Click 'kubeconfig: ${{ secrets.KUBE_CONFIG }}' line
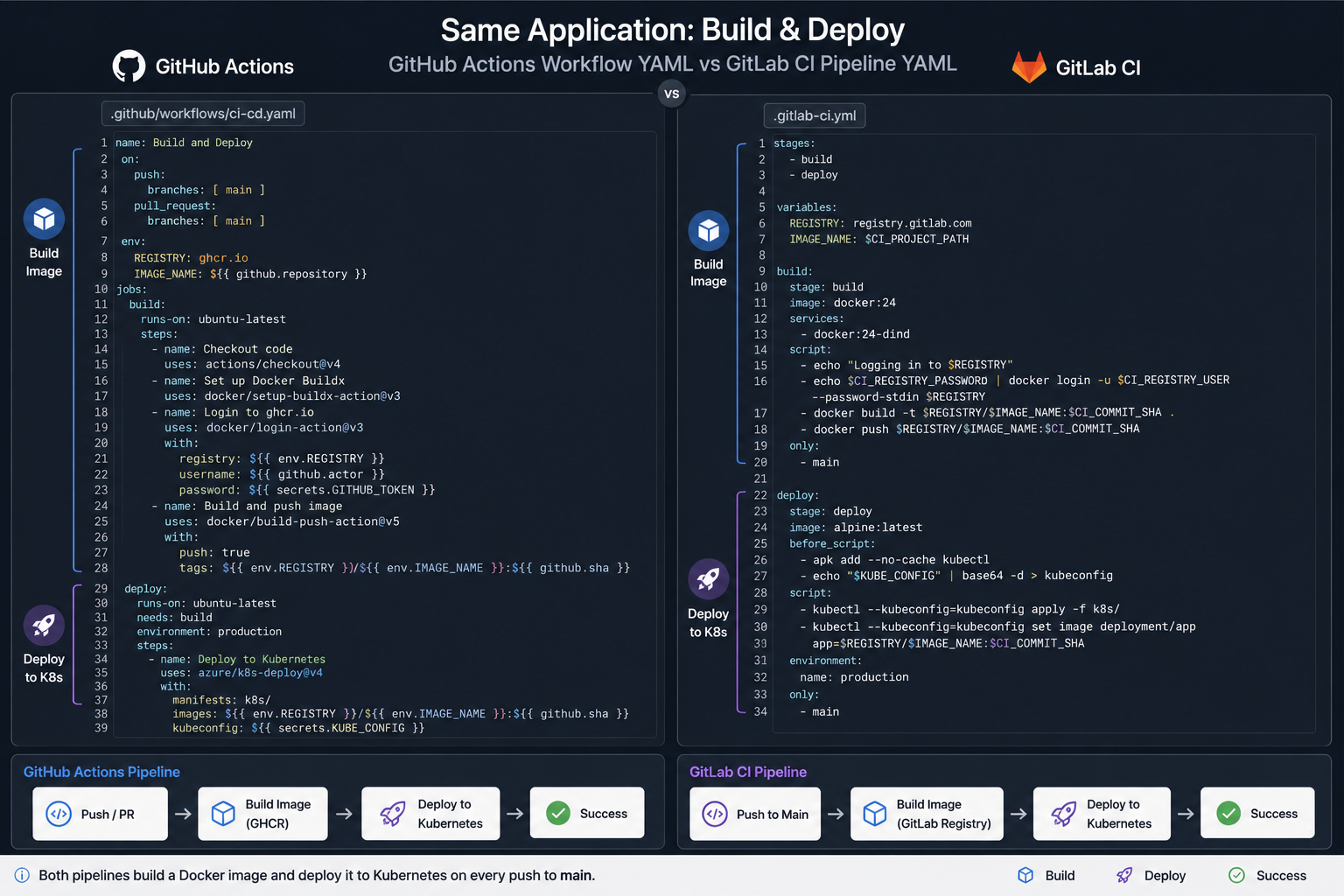Viewport: 1344px width, 896px height. click(x=298, y=728)
